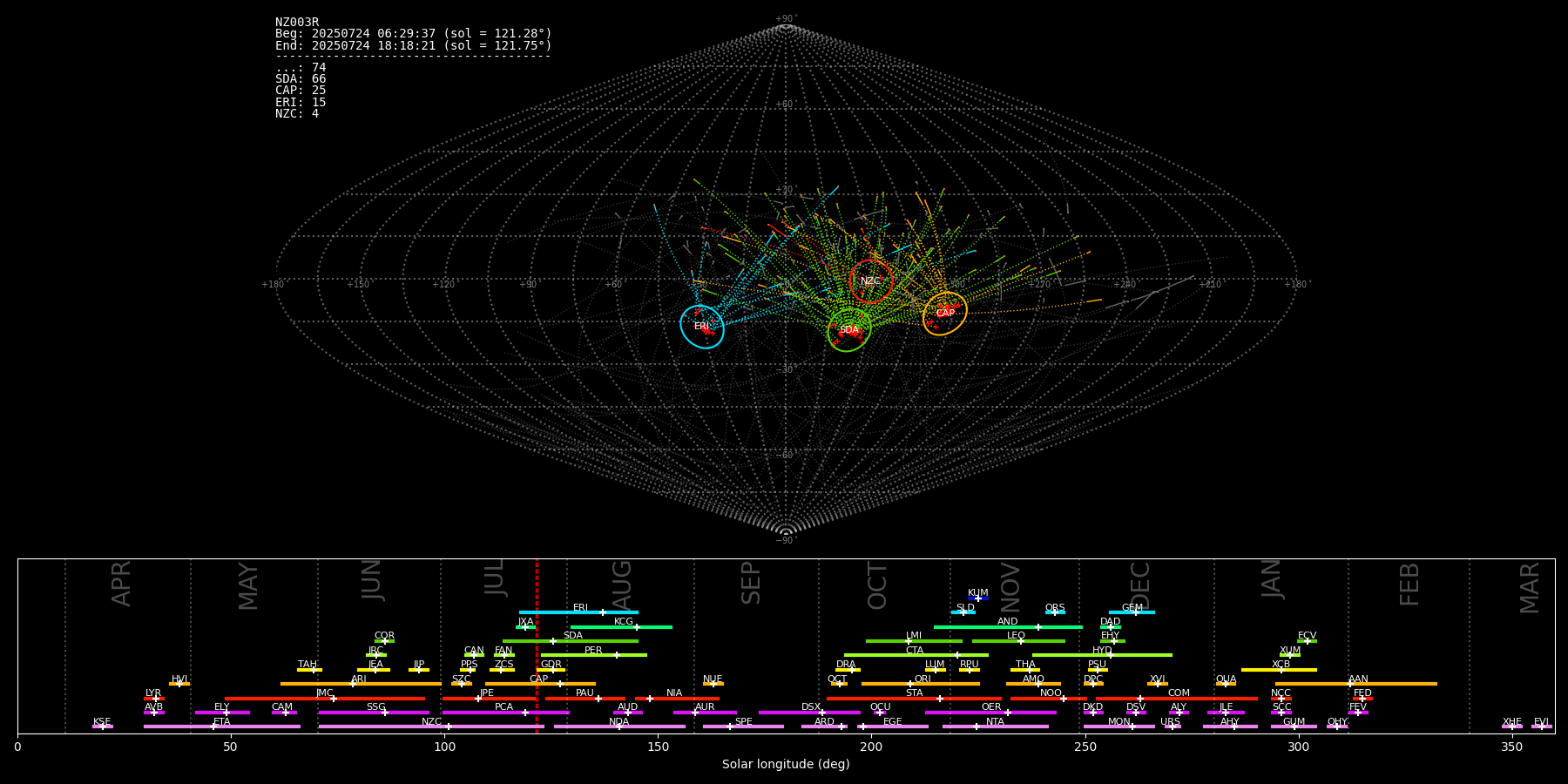
Task: Click the End: 20250724 18:18:21 timestamp line
Action: (x=414, y=45)
